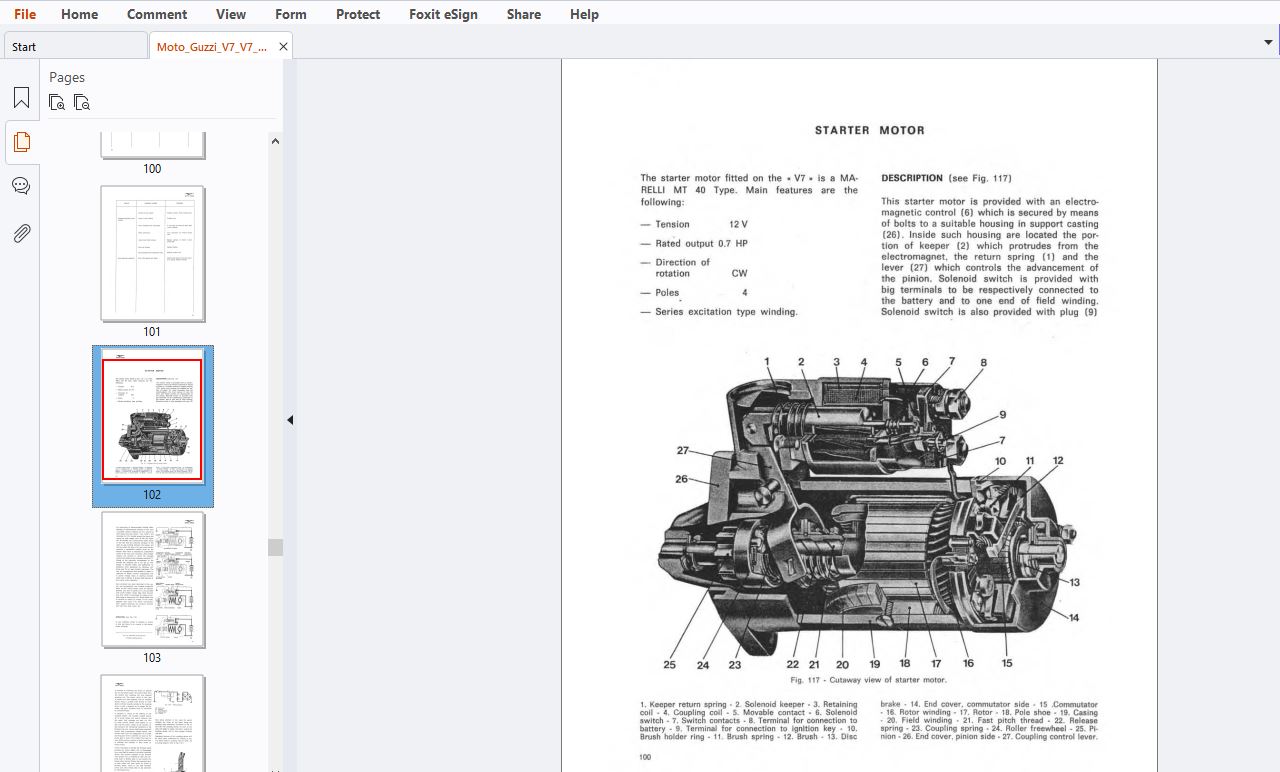Click the thumbnail scroll up arrow

[x=275, y=141]
